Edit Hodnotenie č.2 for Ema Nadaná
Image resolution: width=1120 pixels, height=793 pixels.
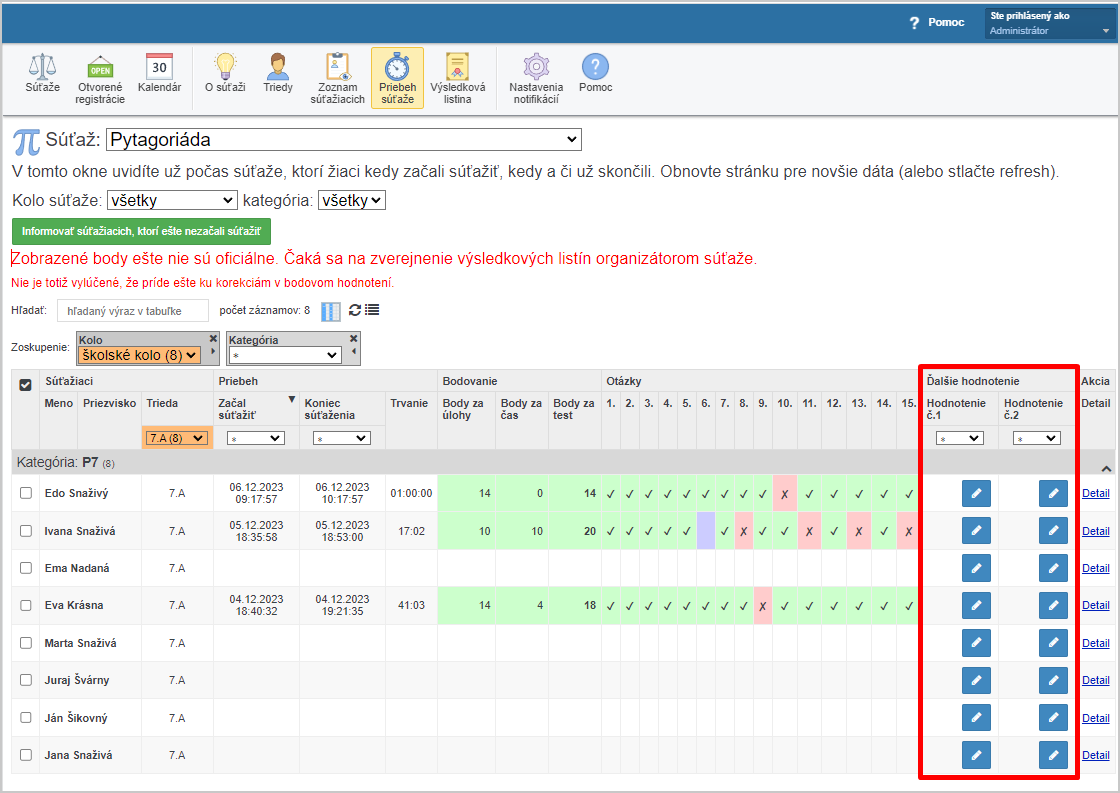(1053, 568)
